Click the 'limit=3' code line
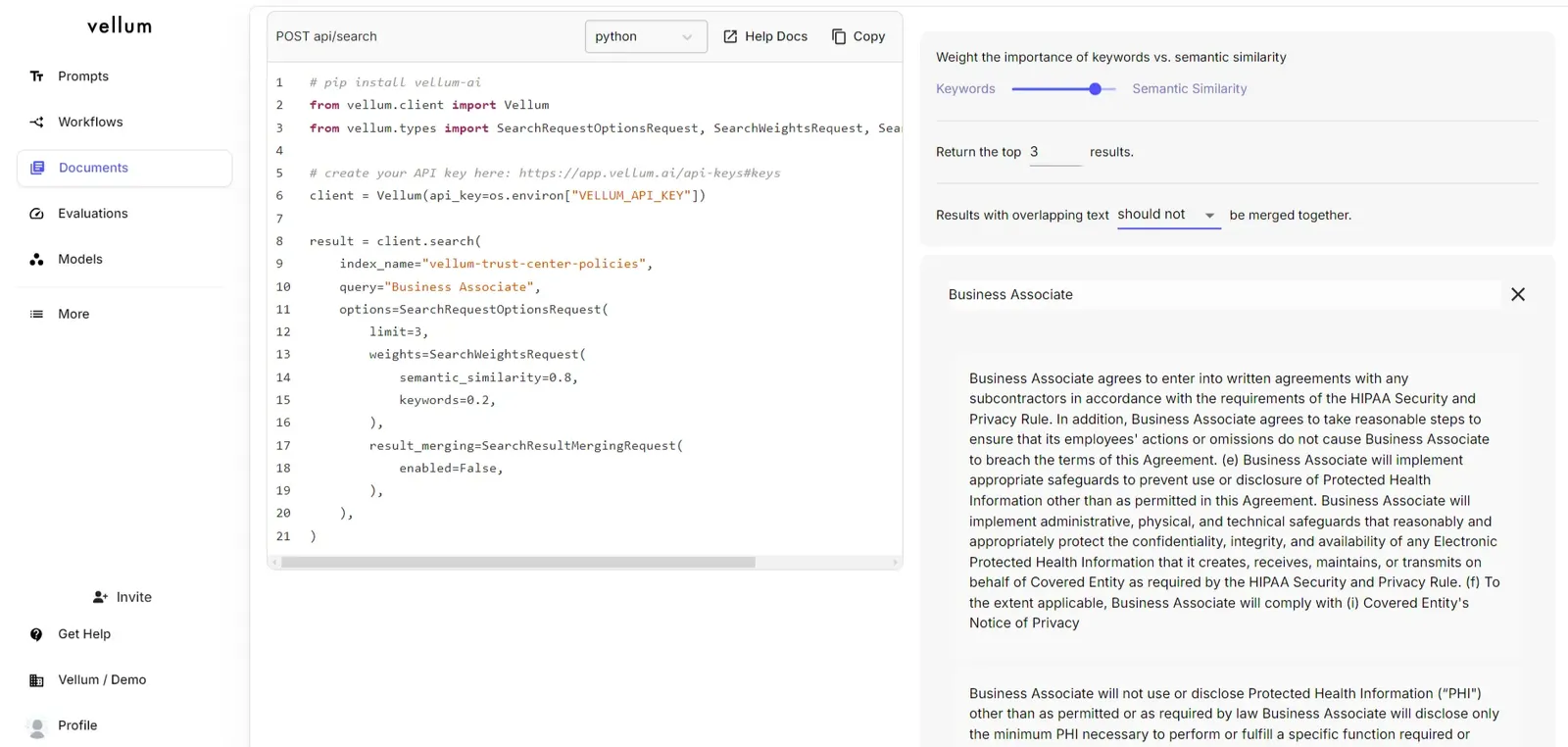This screenshot has height=747, width=1568. [x=399, y=332]
